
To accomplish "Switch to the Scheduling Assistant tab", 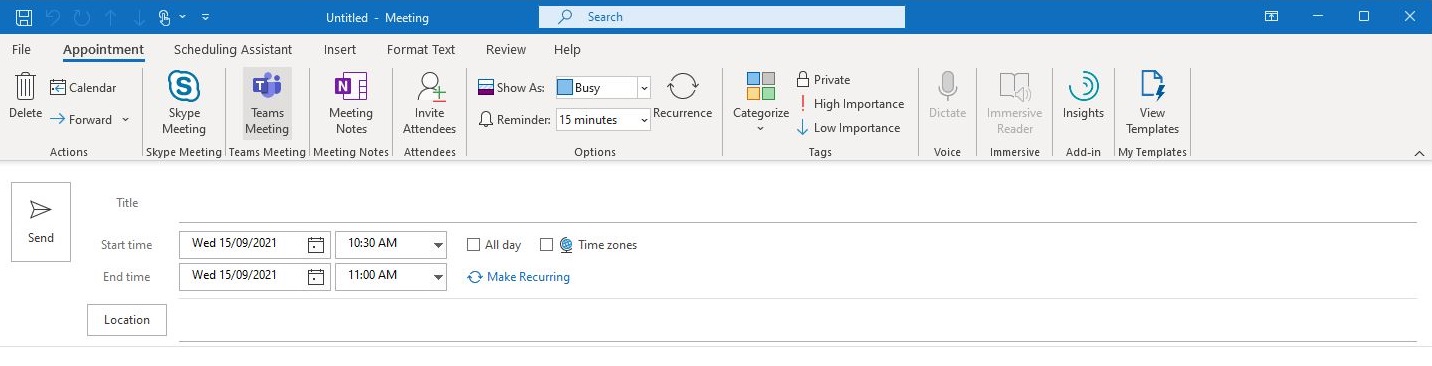I will (233, 49).
